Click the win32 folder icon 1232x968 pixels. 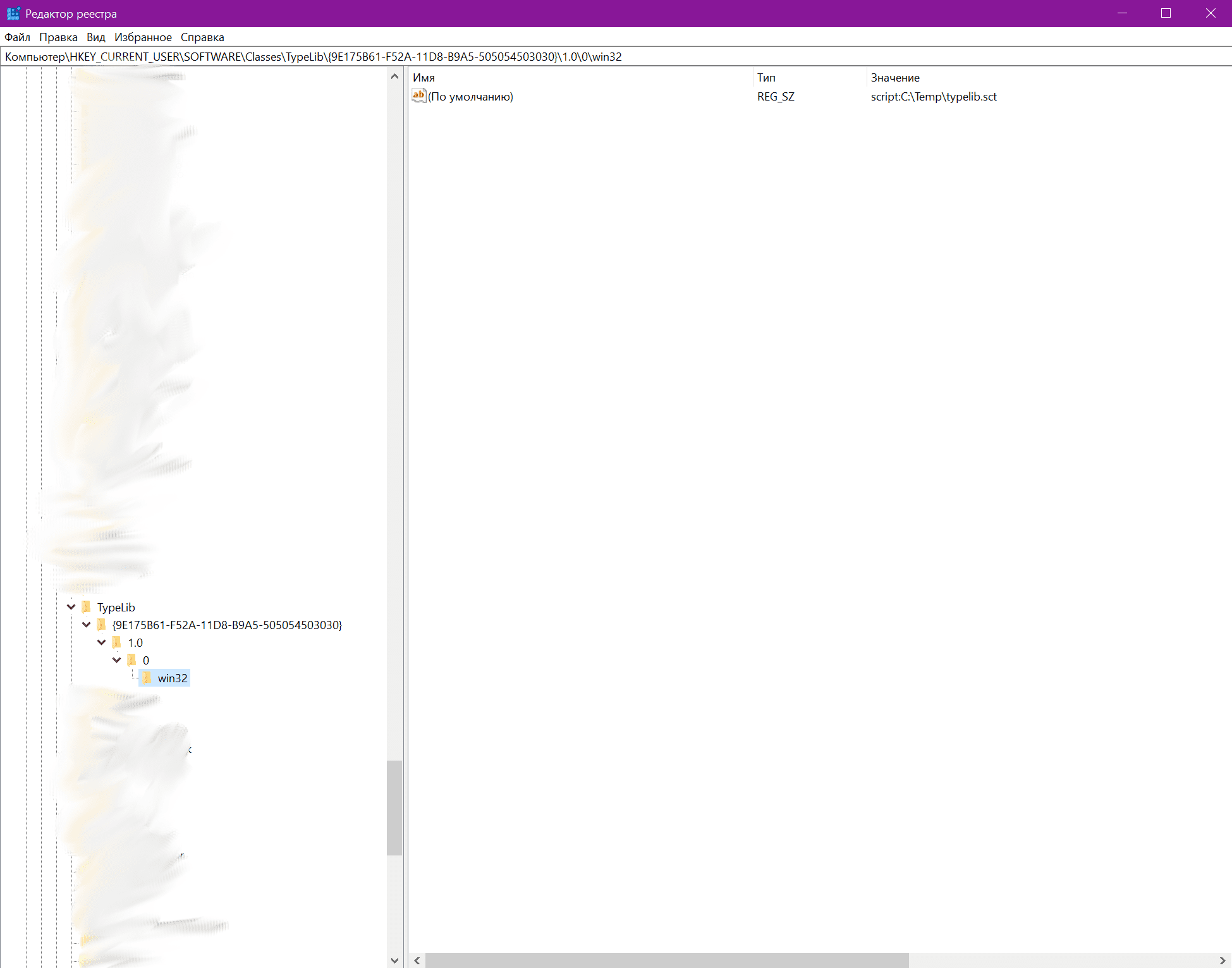point(147,678)
